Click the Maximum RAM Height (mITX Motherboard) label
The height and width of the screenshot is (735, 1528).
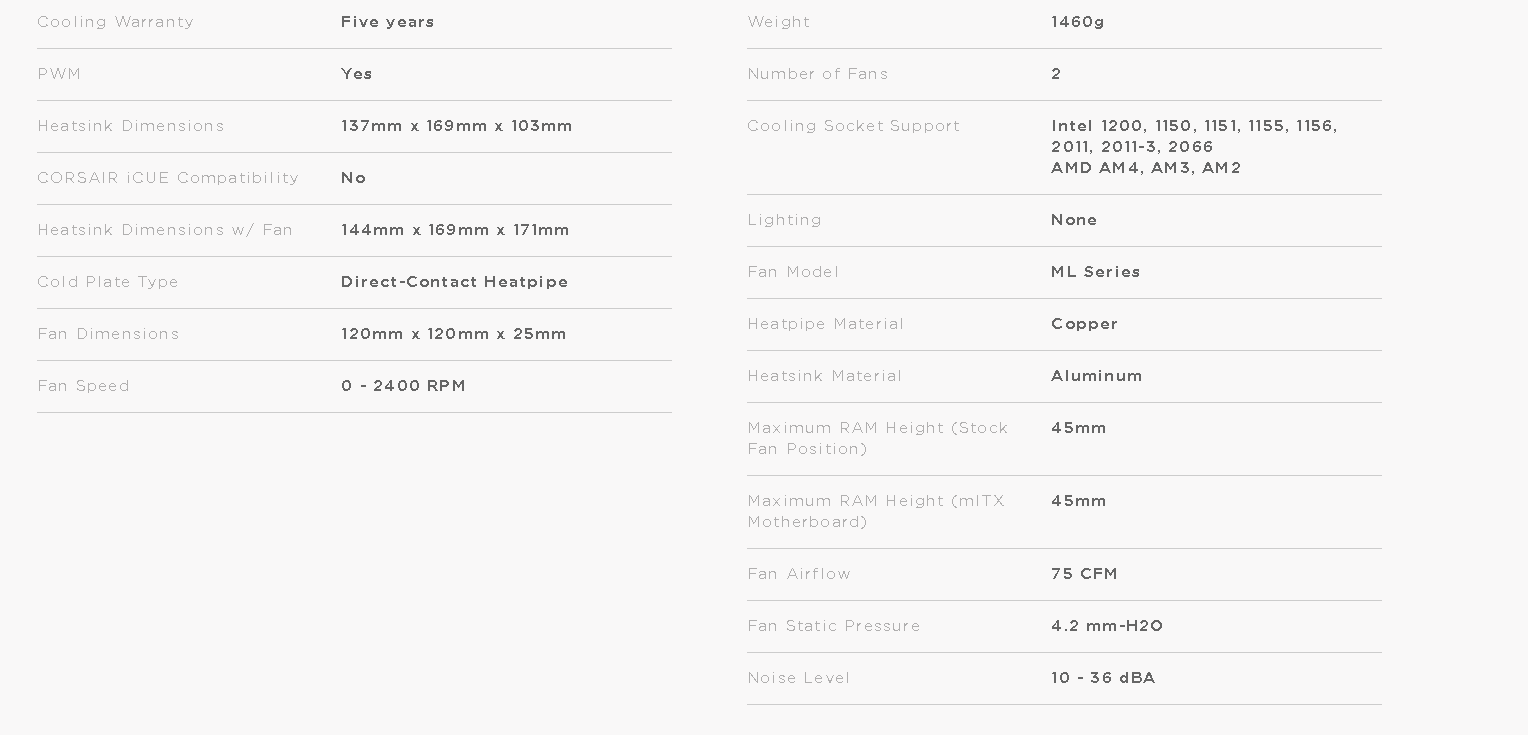pyautogui.click(x=875, y=511)
